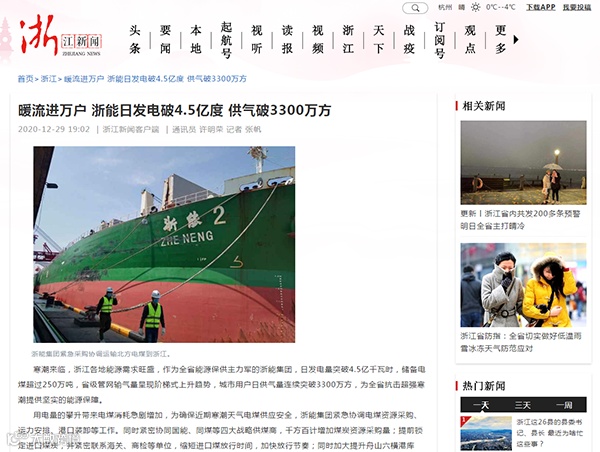Open the cold weather women thumbnail
This screenshot has width=600, height=452.
523,285
